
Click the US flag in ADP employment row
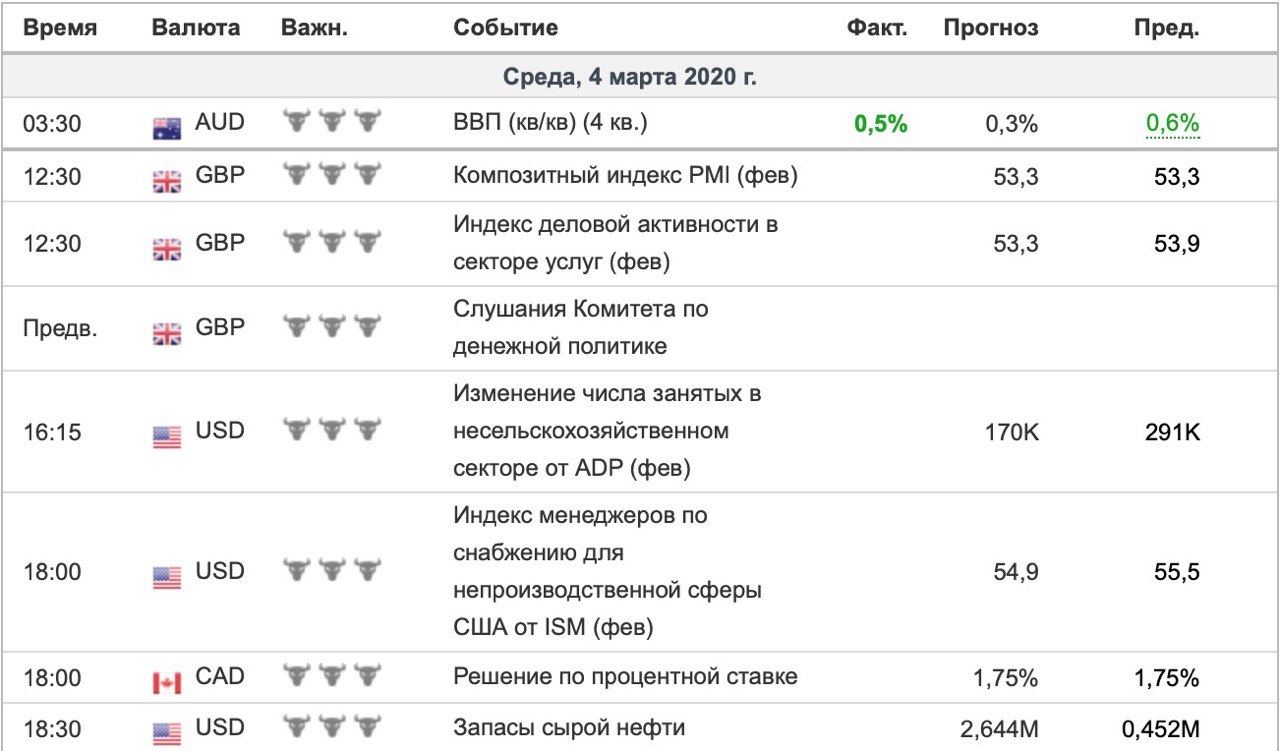167,436
